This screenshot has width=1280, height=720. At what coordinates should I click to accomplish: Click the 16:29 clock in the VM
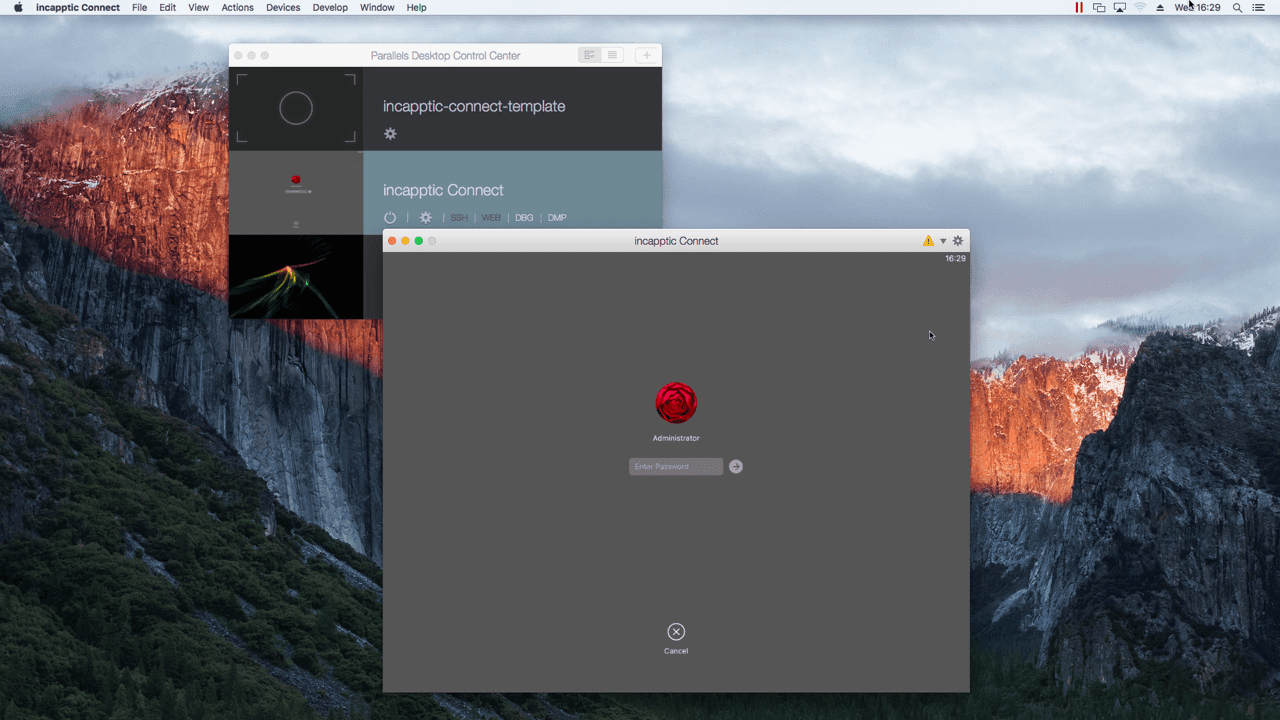point(955,258)
